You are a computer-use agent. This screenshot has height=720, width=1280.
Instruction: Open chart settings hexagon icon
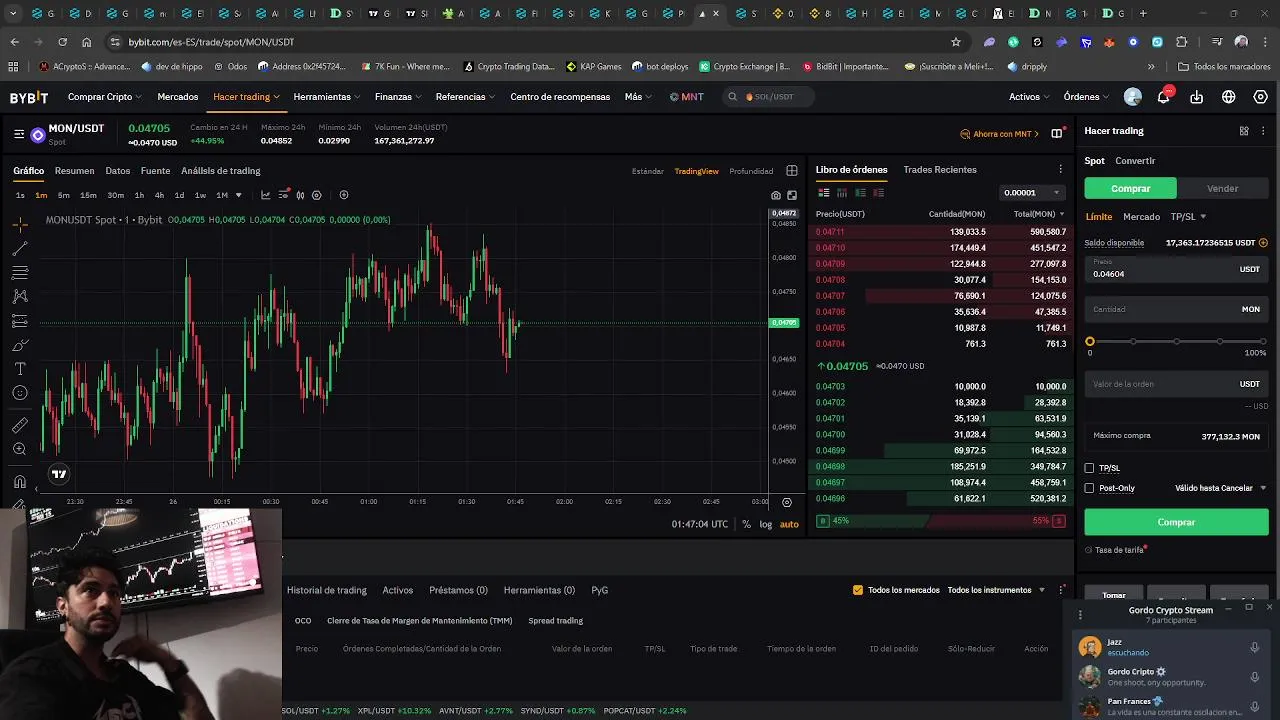point(317,195)
